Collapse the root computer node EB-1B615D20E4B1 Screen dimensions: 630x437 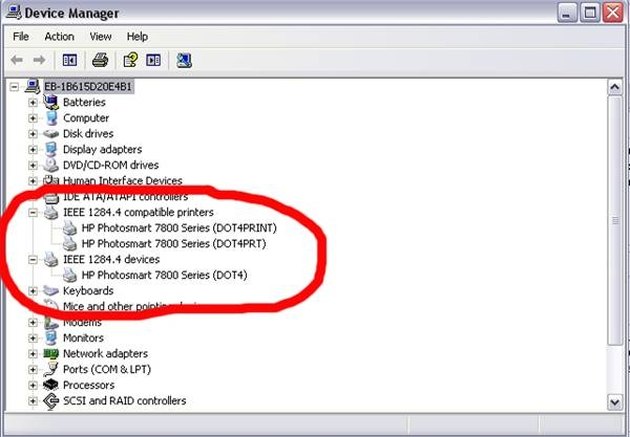(x=14, y=86)
